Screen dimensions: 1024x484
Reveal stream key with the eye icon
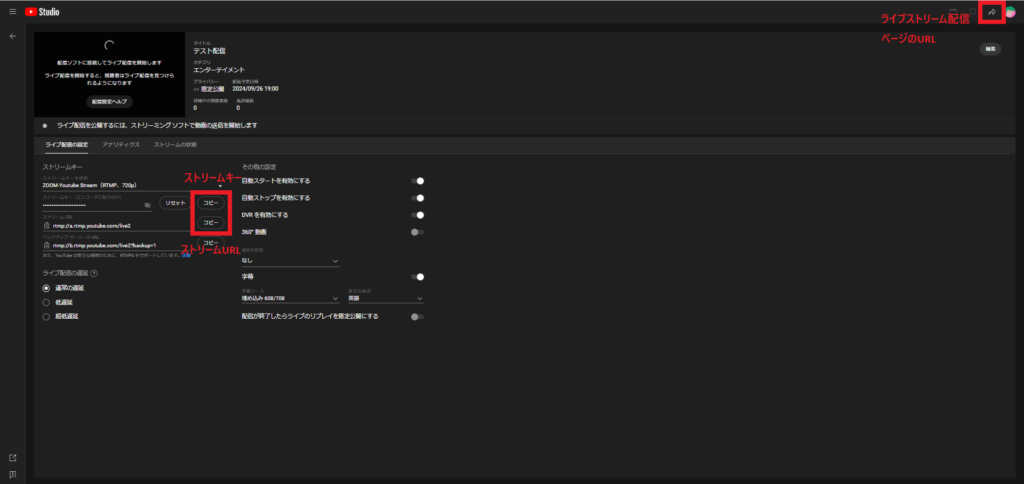(x=147, y=204)
